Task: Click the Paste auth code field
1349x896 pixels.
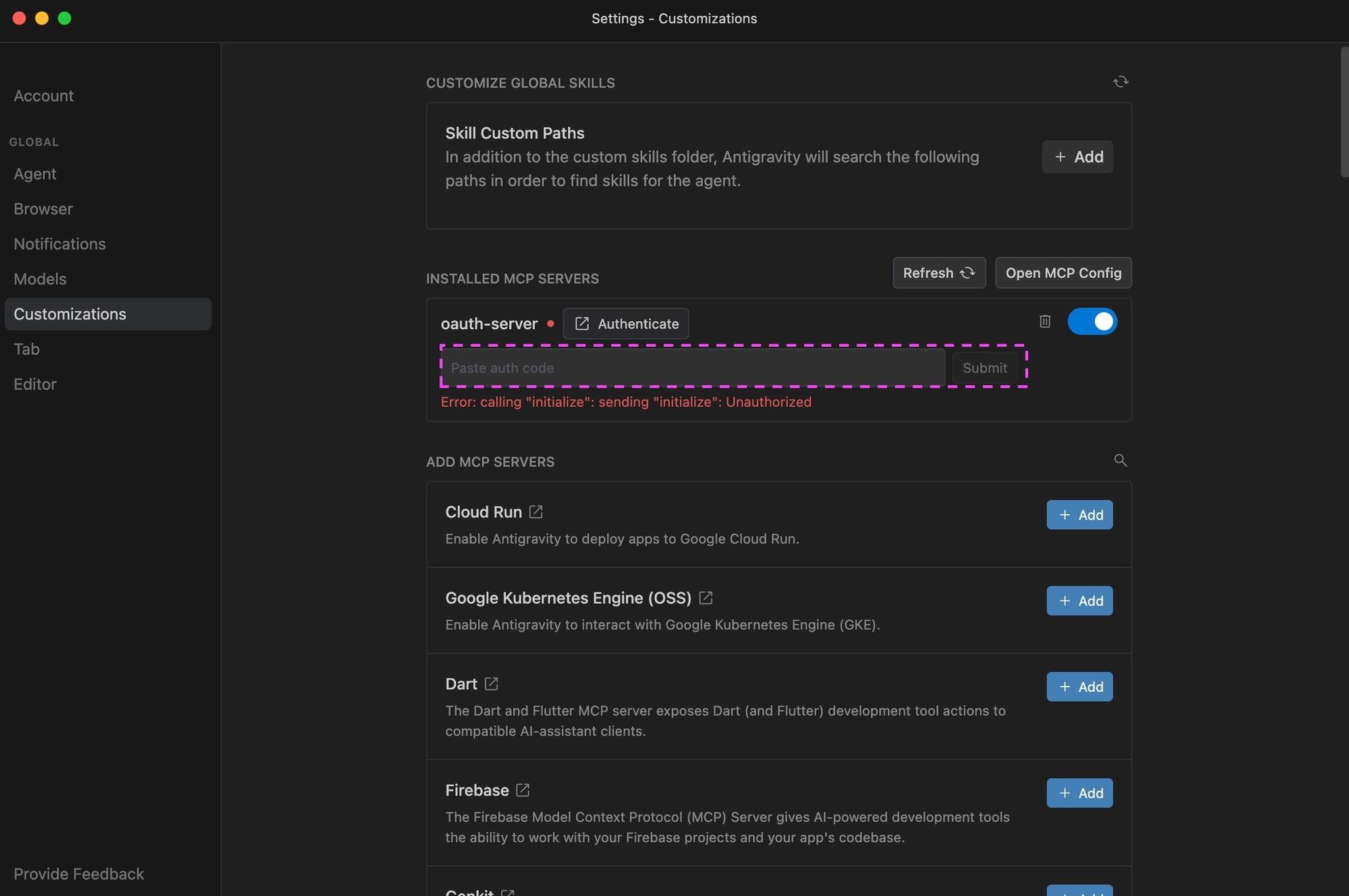Action: click(x=692, y=367)
